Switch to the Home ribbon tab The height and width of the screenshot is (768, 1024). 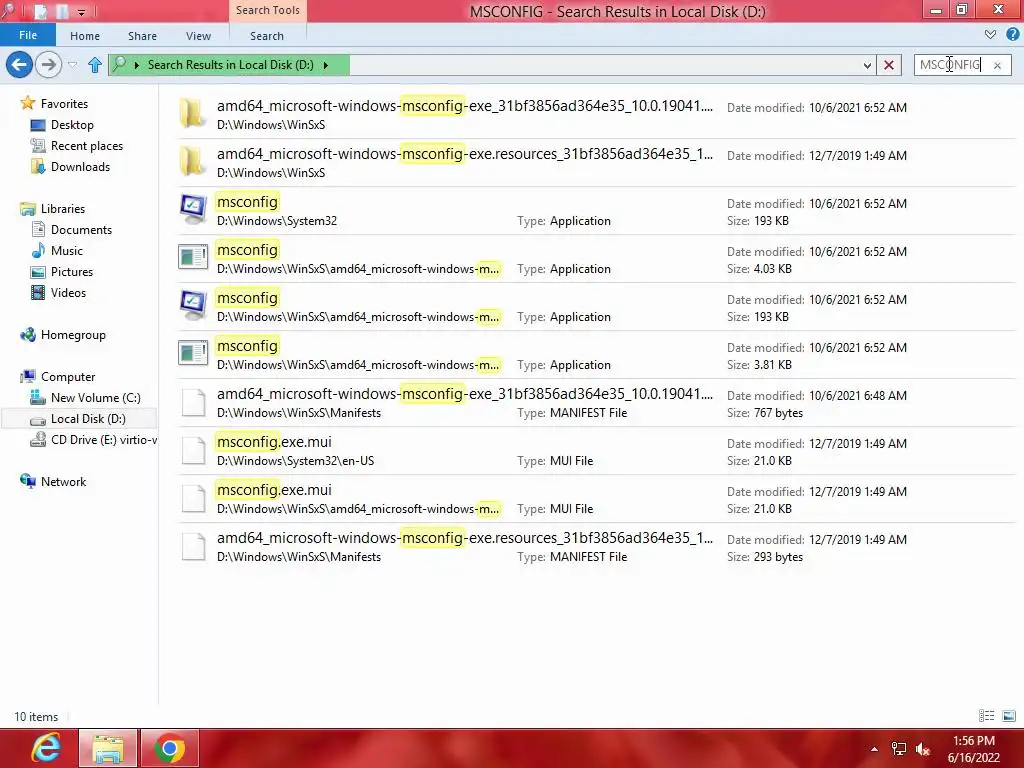85,36
